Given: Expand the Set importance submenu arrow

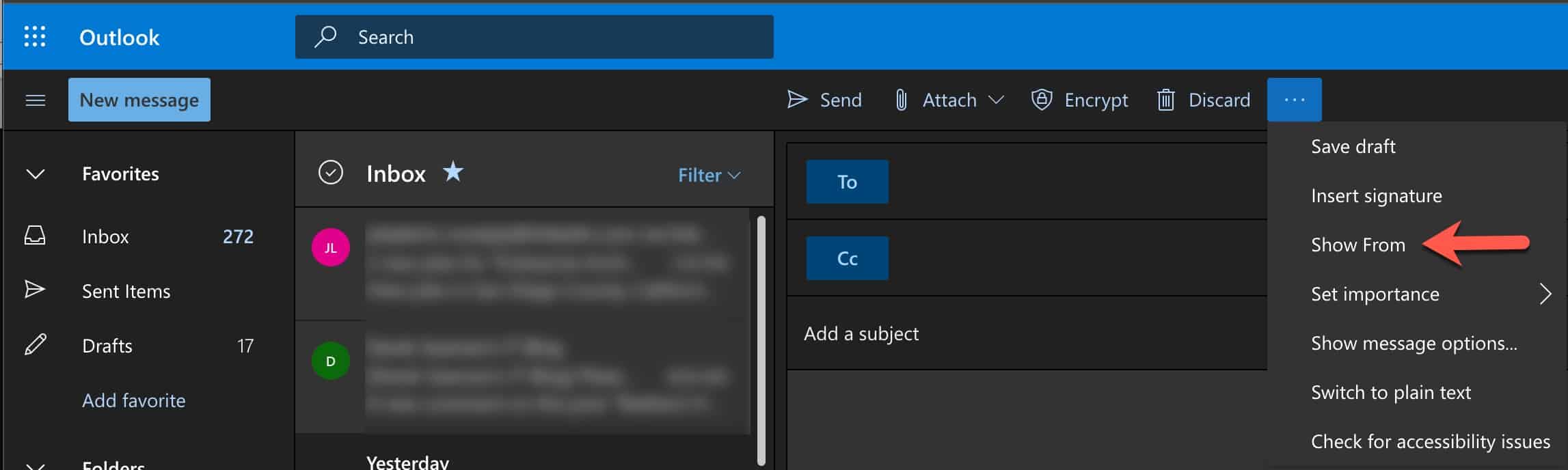Looking at the screenshot, I should [1545, 294].
